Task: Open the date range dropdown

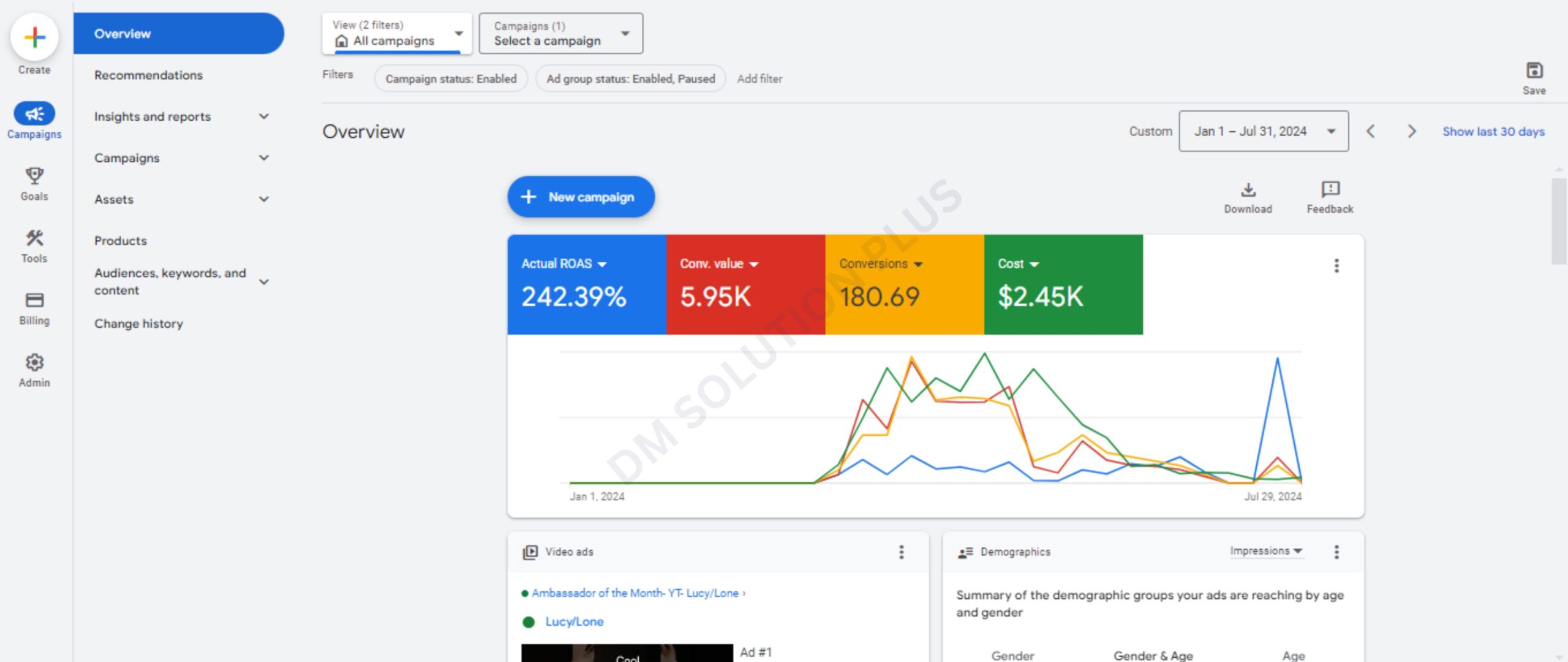Action: tap(1263, 131)
